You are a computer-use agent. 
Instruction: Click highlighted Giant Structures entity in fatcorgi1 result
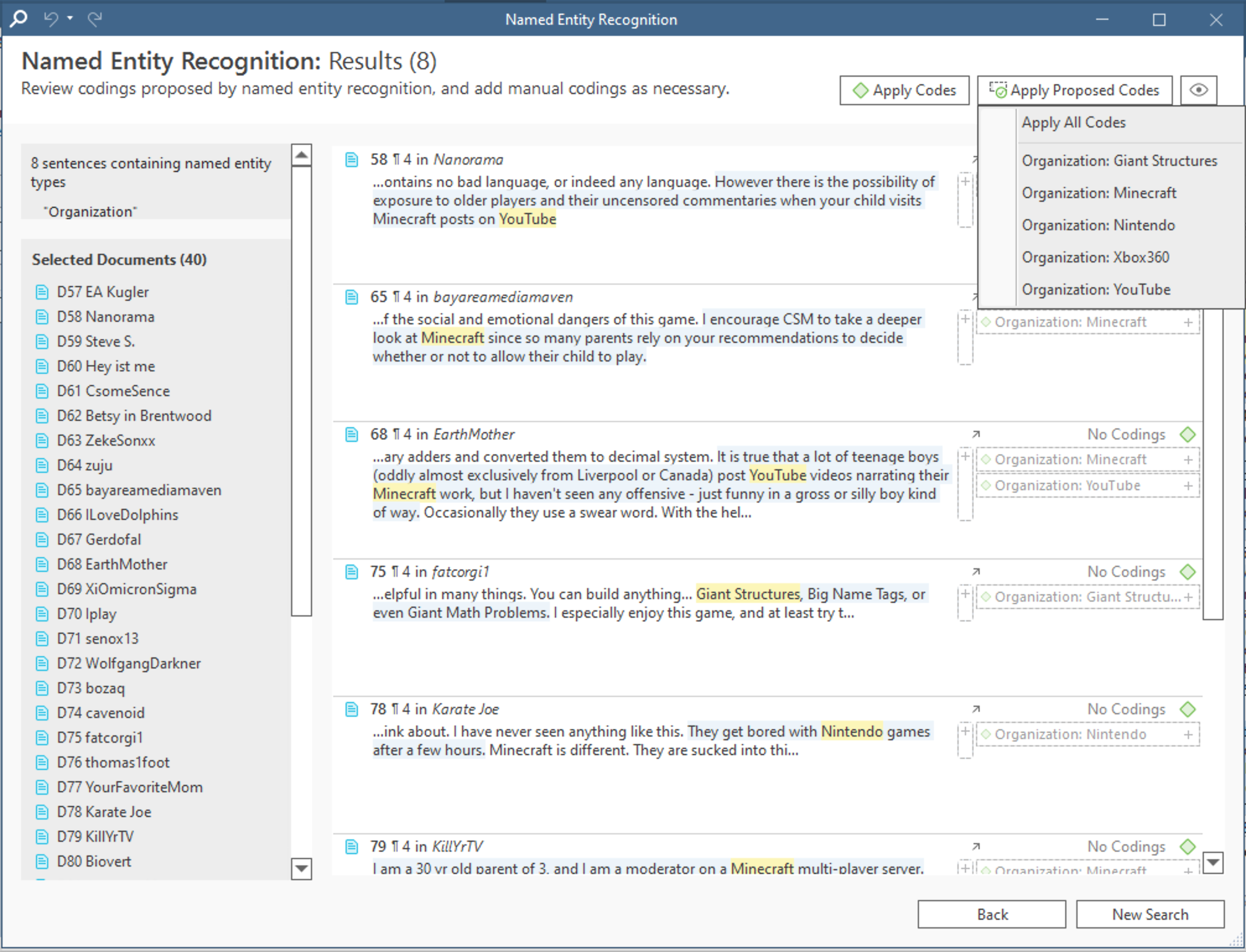748,594
